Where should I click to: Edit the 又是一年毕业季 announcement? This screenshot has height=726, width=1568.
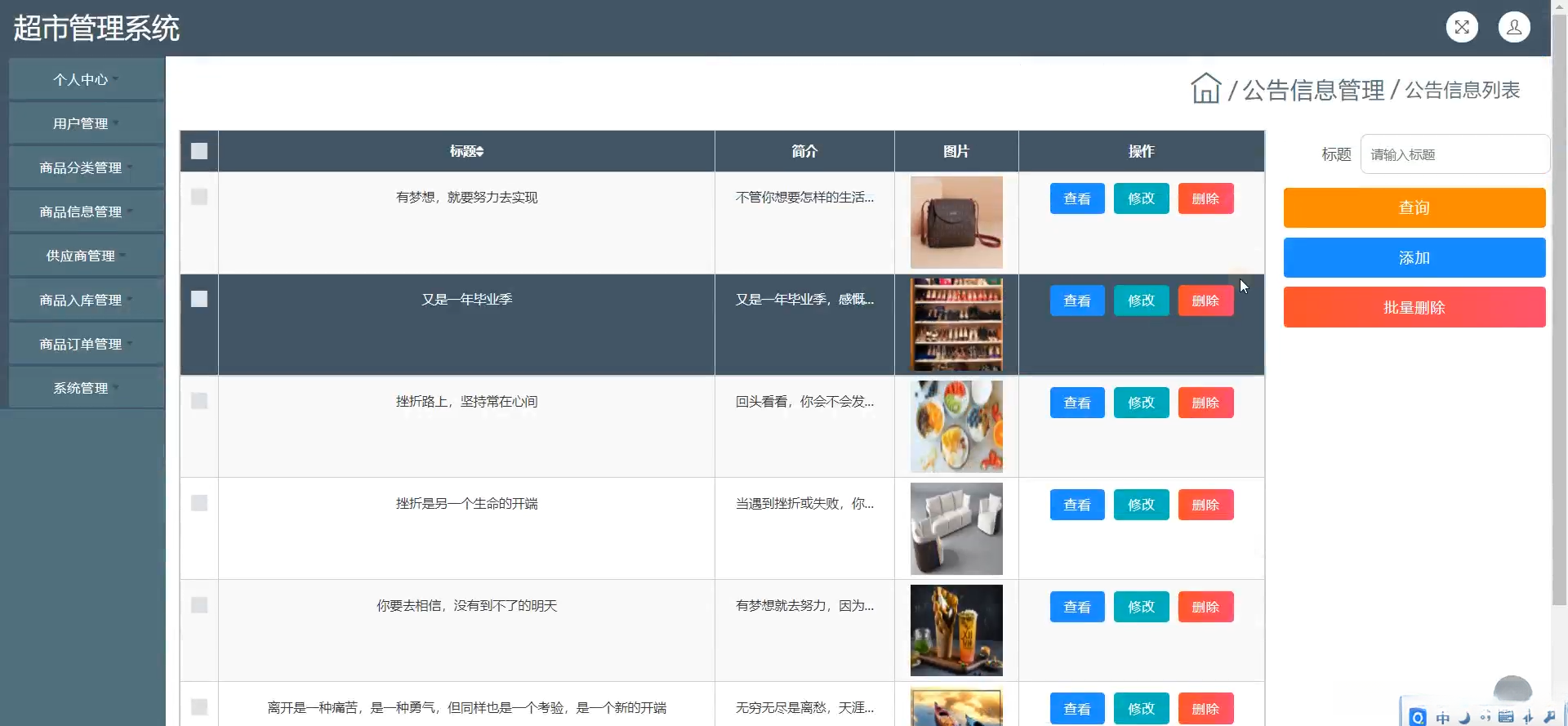(x=1142, y=301)
